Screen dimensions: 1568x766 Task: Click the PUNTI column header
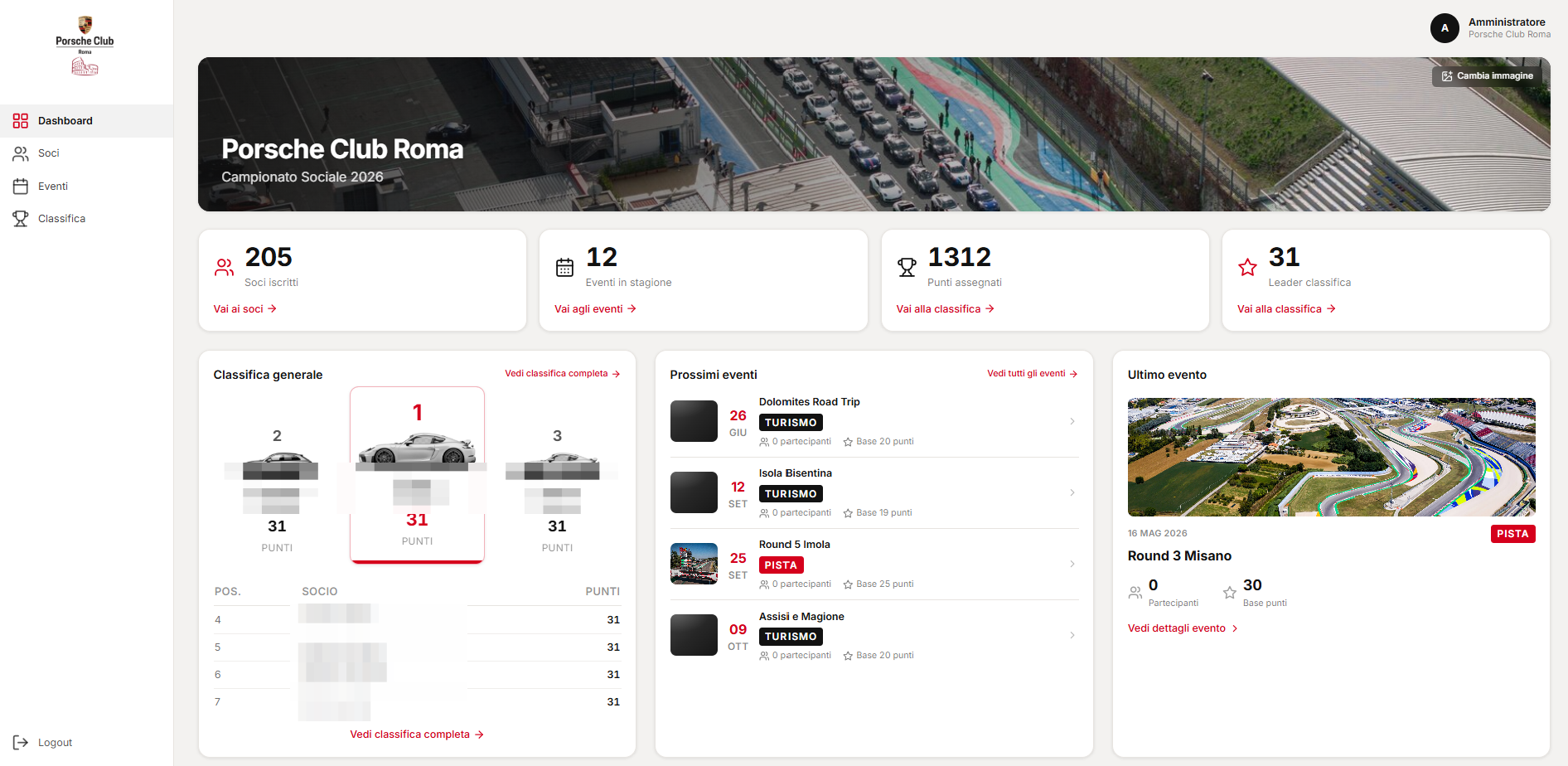603,592
